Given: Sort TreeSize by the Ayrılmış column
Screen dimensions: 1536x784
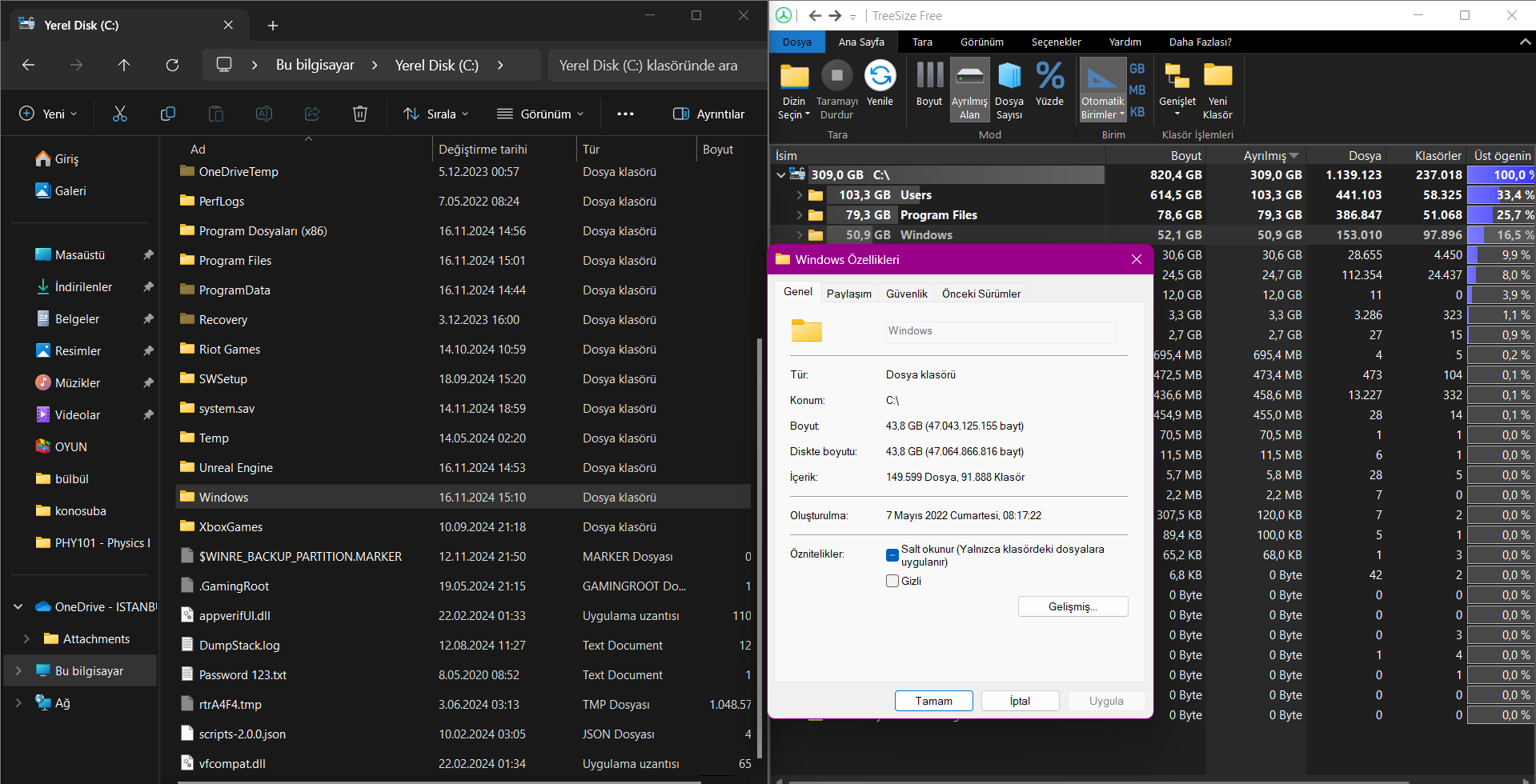Looking at the screenshot, I should tap(1265, 155).
